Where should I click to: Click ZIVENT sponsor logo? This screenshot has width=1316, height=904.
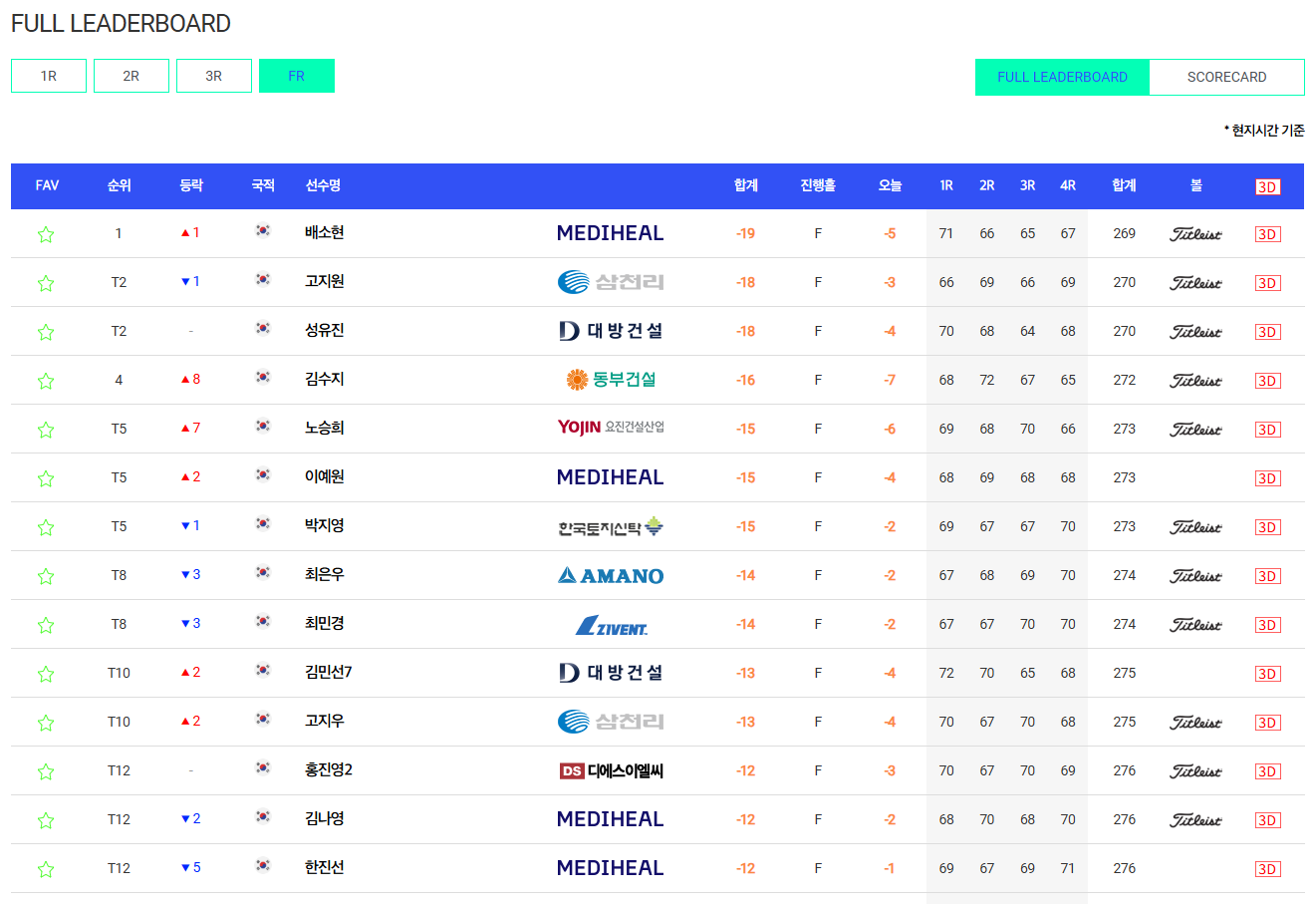[x=610, y=626]
